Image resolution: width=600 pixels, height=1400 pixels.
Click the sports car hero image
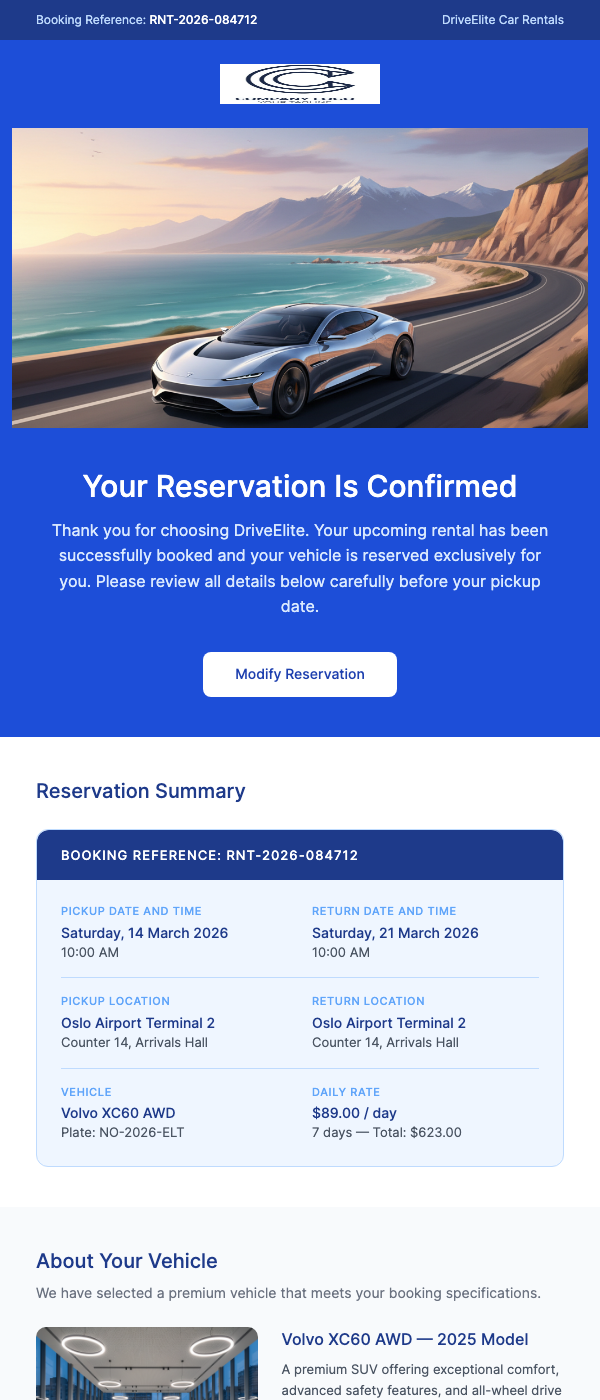[x=300, y=277]
